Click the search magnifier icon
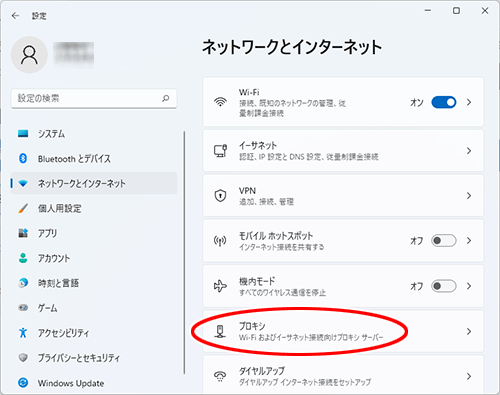Viewport: 500px width, 395px height. (x=166, y=98)
